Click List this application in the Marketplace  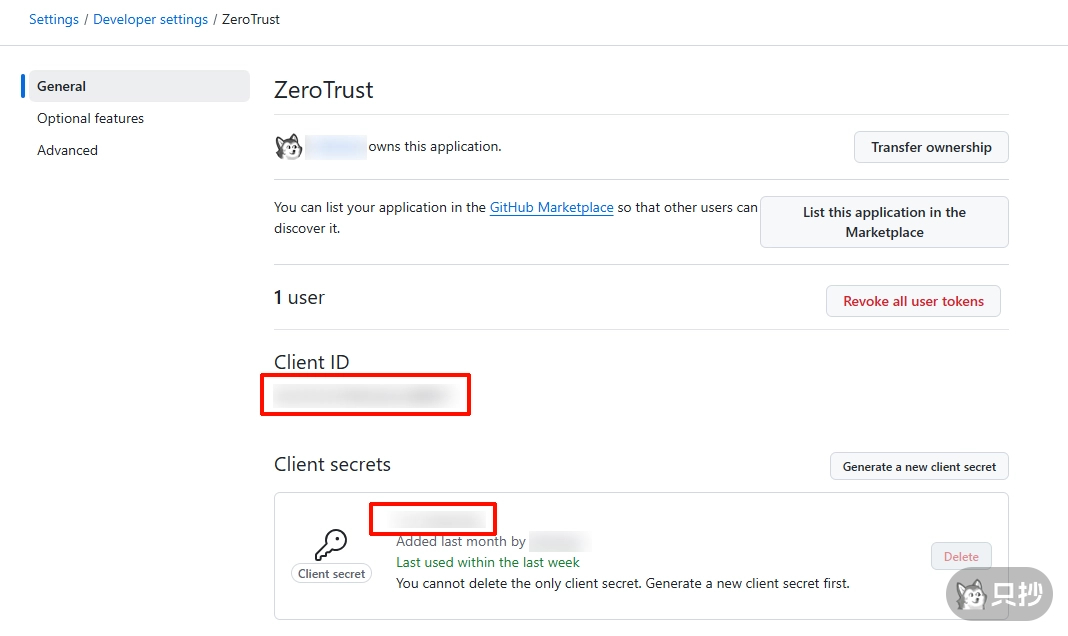pyautogui.click(x=884, y=222)
